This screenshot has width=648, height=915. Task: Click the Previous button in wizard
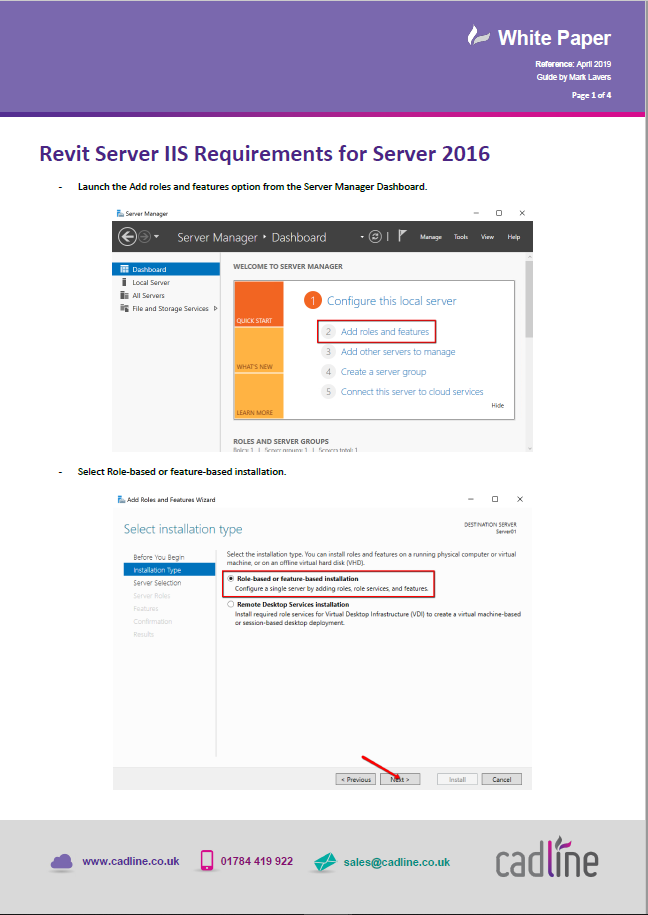point(356,779)
